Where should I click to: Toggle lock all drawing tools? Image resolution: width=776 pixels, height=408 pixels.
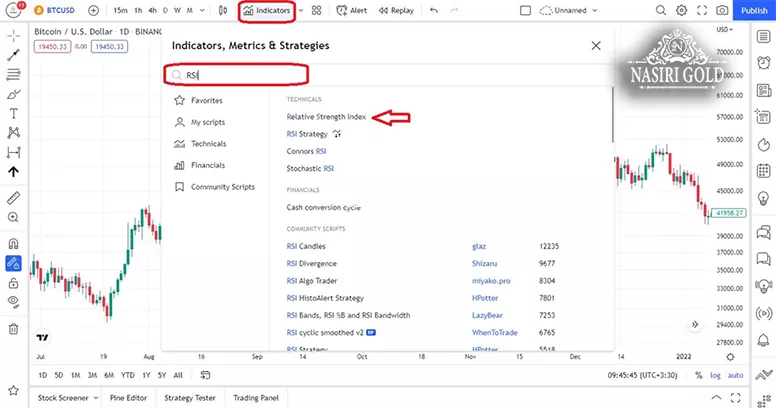(x=13, y=283)
